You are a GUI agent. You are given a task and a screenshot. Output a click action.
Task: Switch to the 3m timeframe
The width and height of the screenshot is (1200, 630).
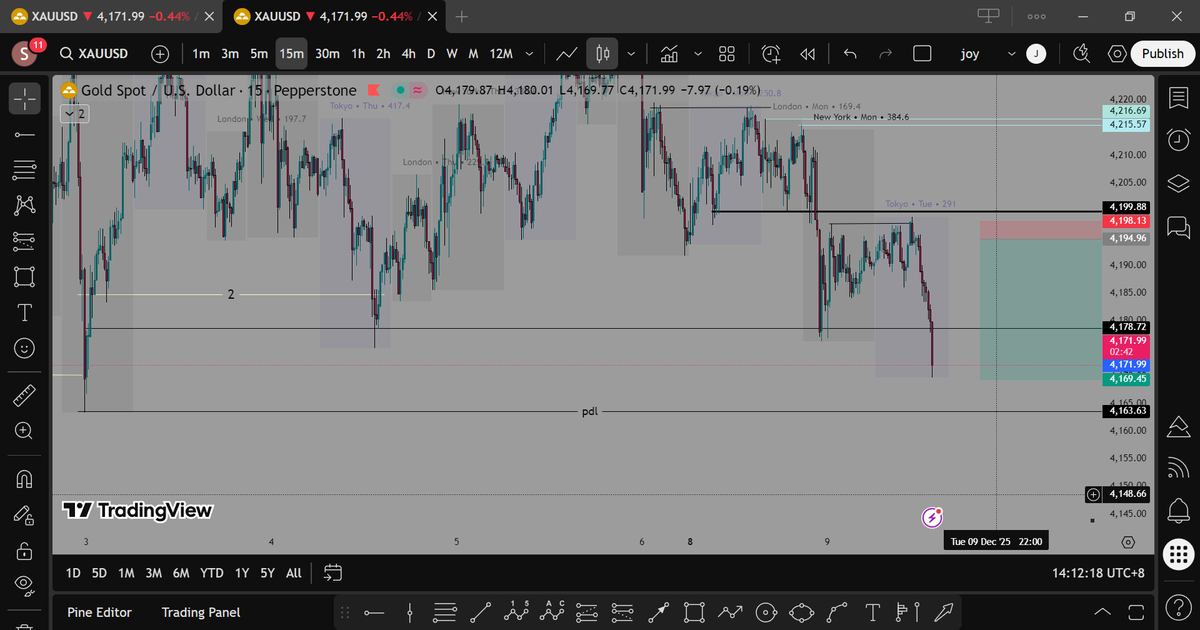(x=230, y=54)
